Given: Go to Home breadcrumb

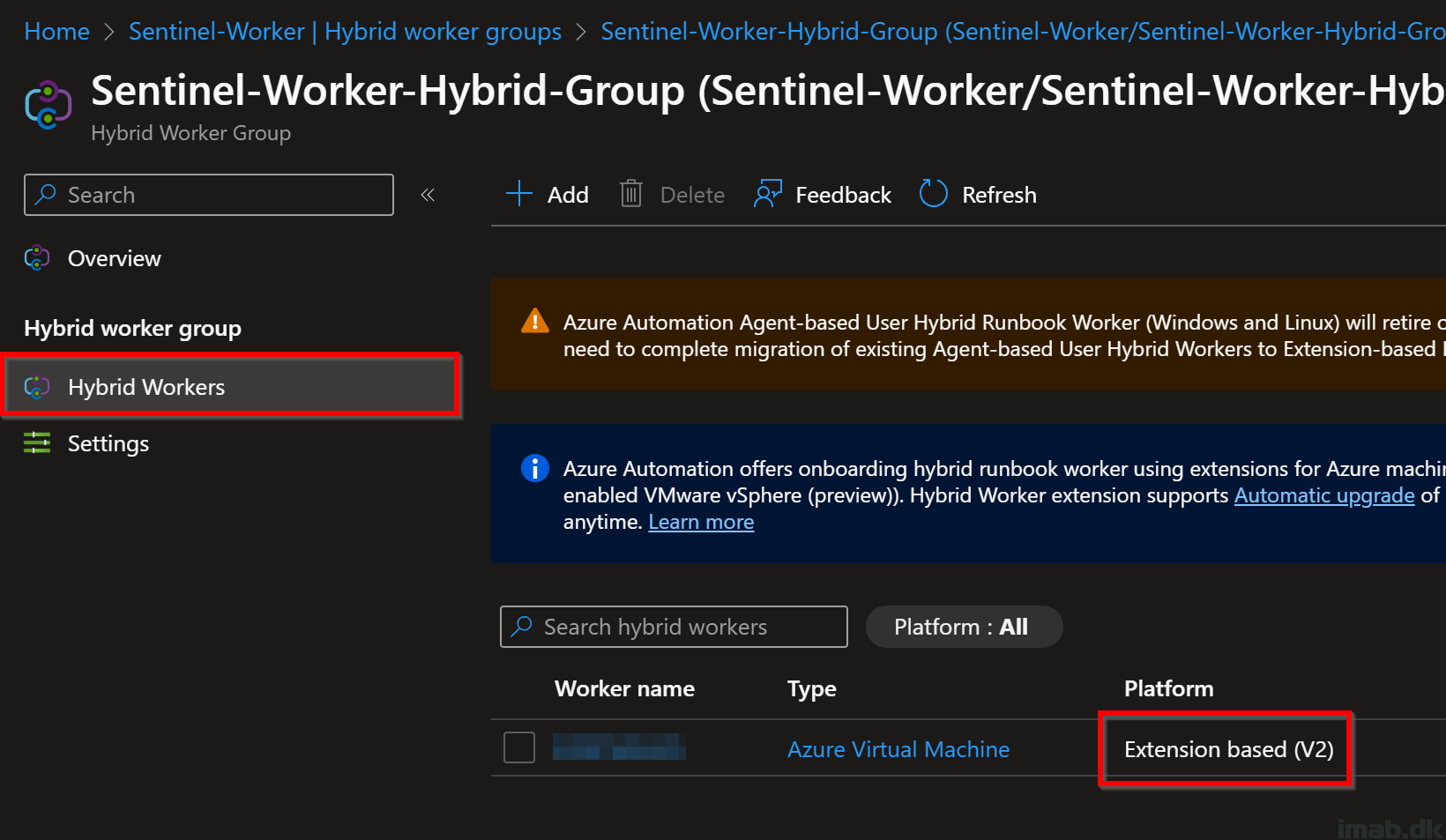Looking at the screenshot, I should coord(56,32).
